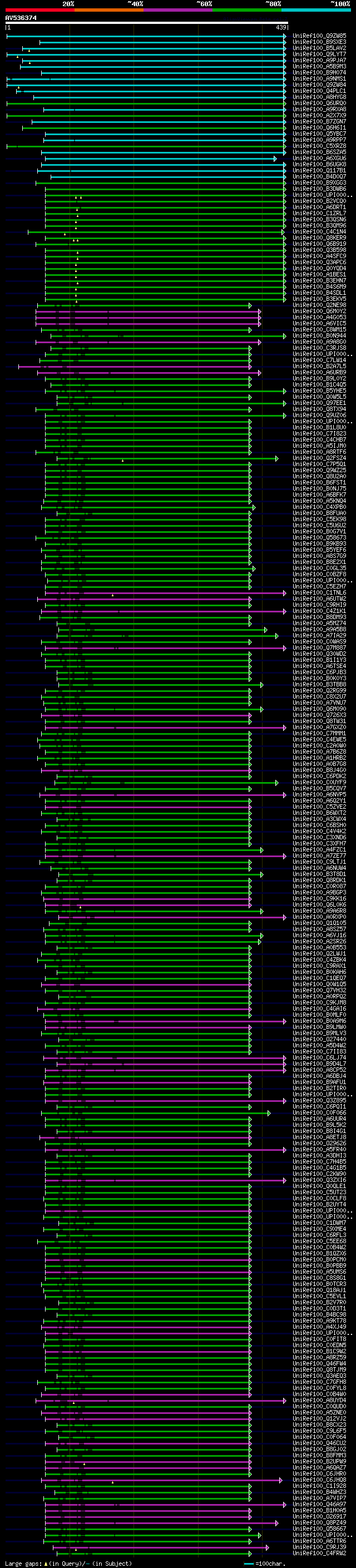Select the UniRef100_Q9ZW84 entry
This screenshot has height=1568, width=356.
coord(319,85)
